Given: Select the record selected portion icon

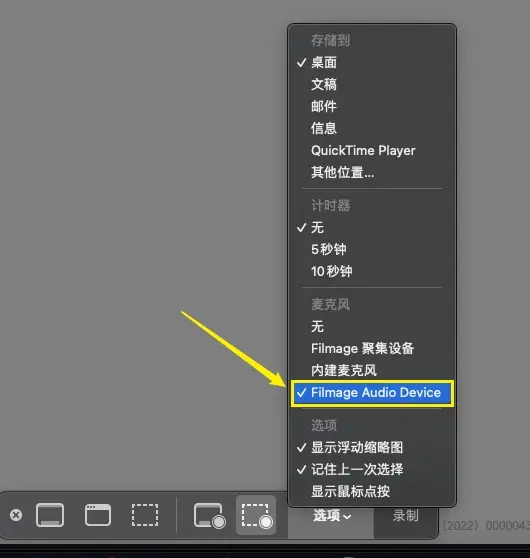Looking at the screenshot, I should pyautogui.click(x=257, y=515).
